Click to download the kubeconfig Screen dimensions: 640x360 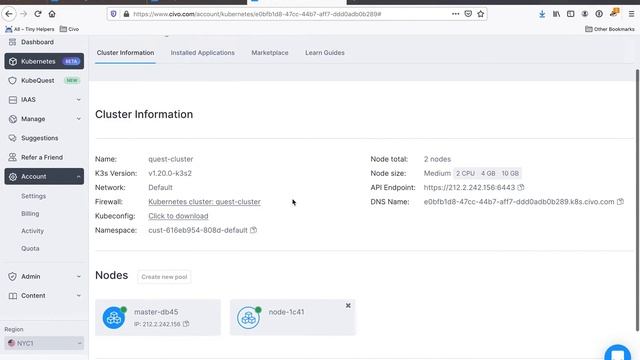pyautogui.click(x=178, y=216)
